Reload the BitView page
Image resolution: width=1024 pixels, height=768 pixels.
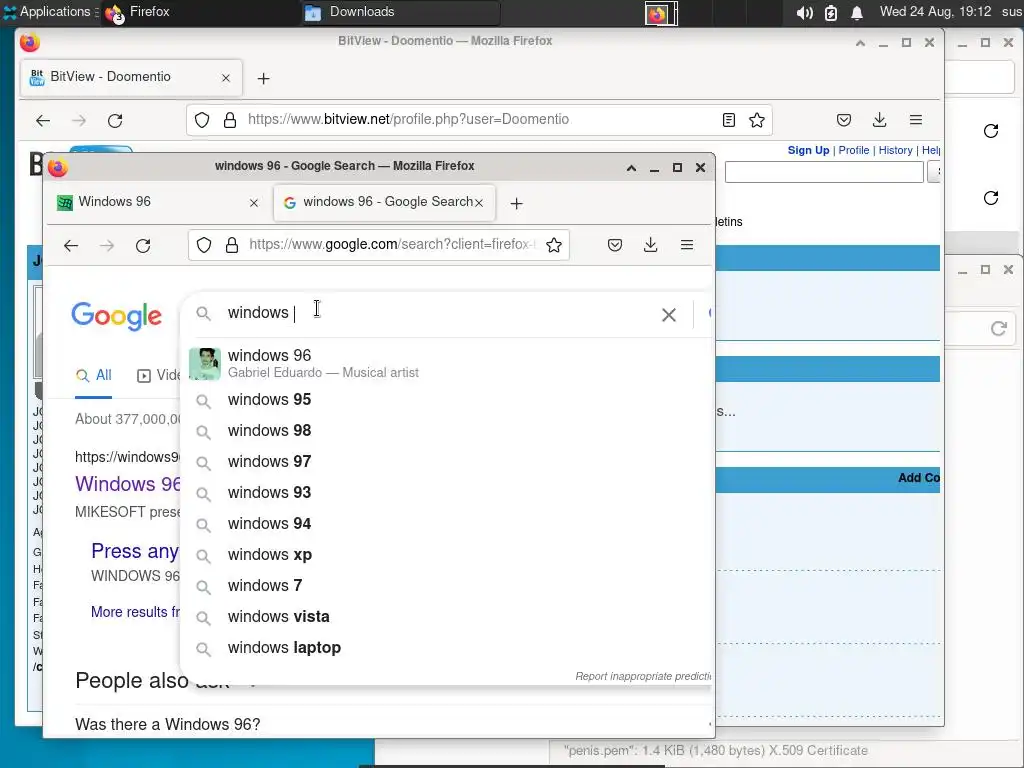(x=115, y=121)
